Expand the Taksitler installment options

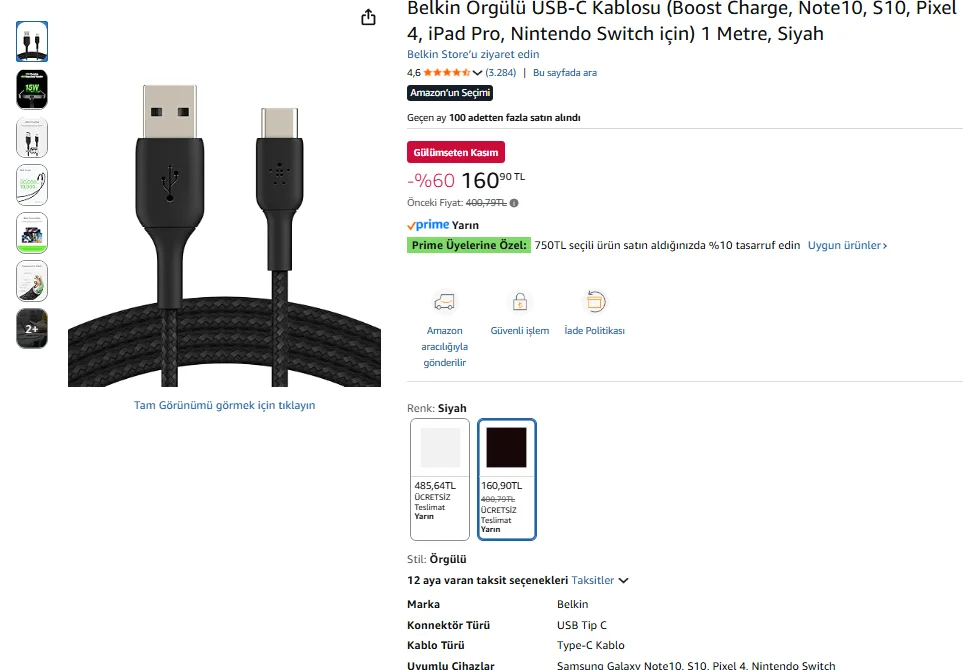(600, 580)
